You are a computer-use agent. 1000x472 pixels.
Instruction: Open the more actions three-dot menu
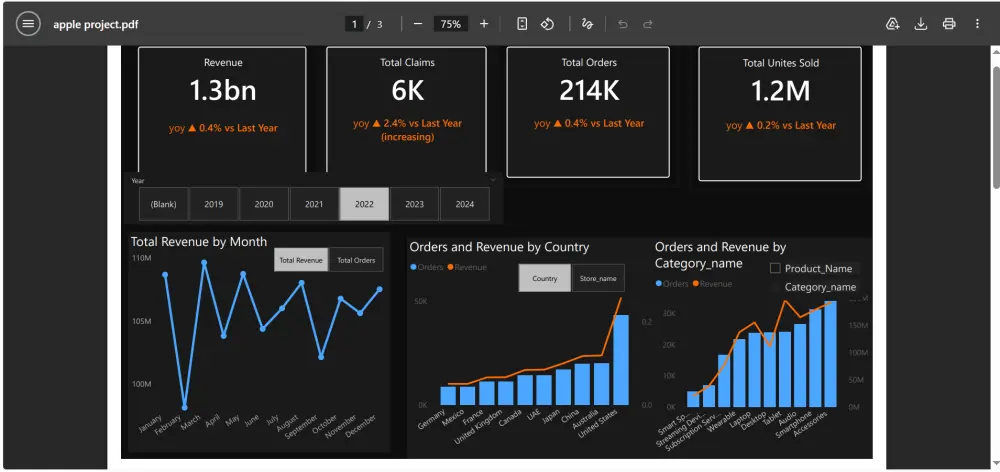pyautogui.click(x=977, y=24)
